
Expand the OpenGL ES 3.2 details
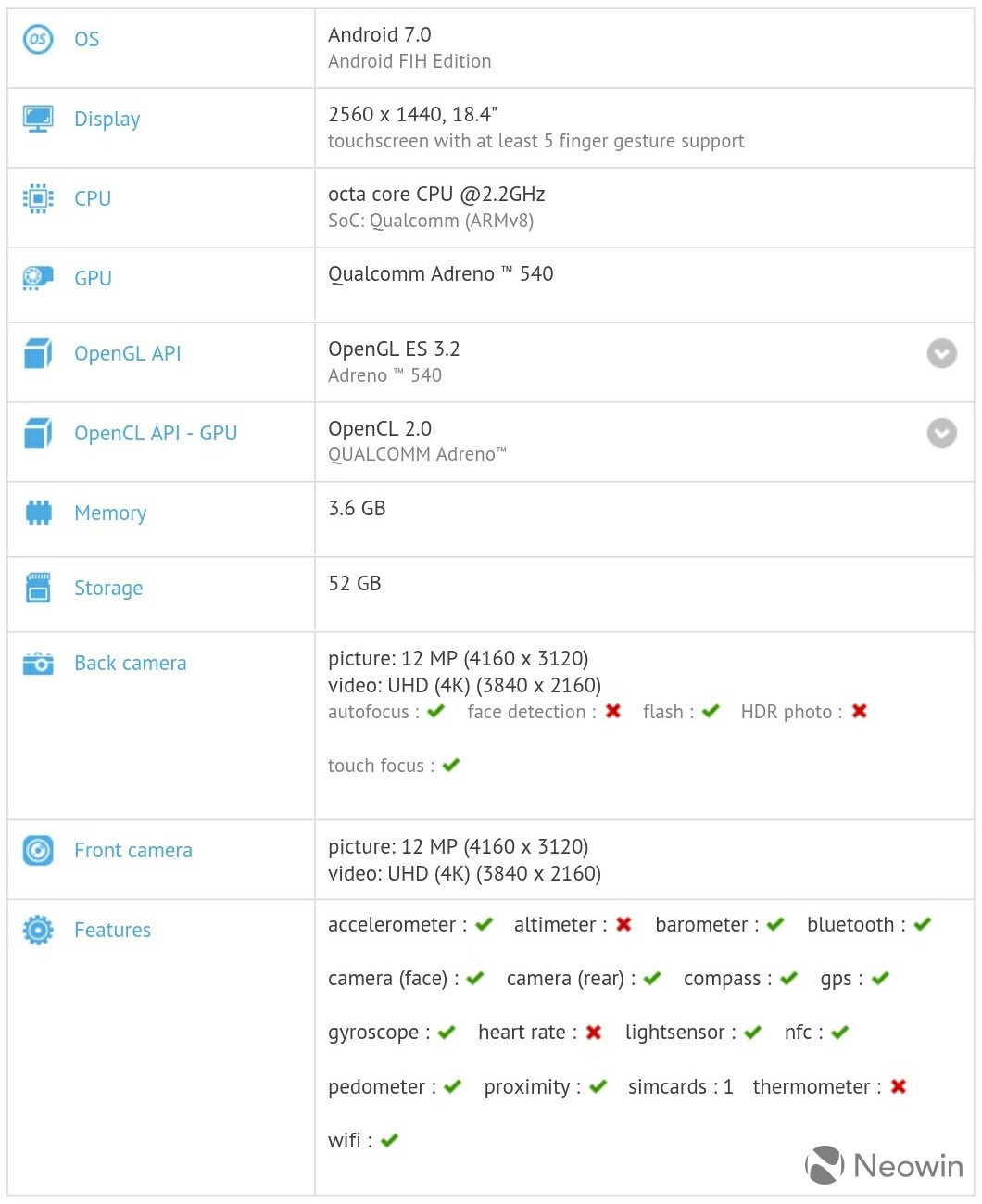point(941,353)
